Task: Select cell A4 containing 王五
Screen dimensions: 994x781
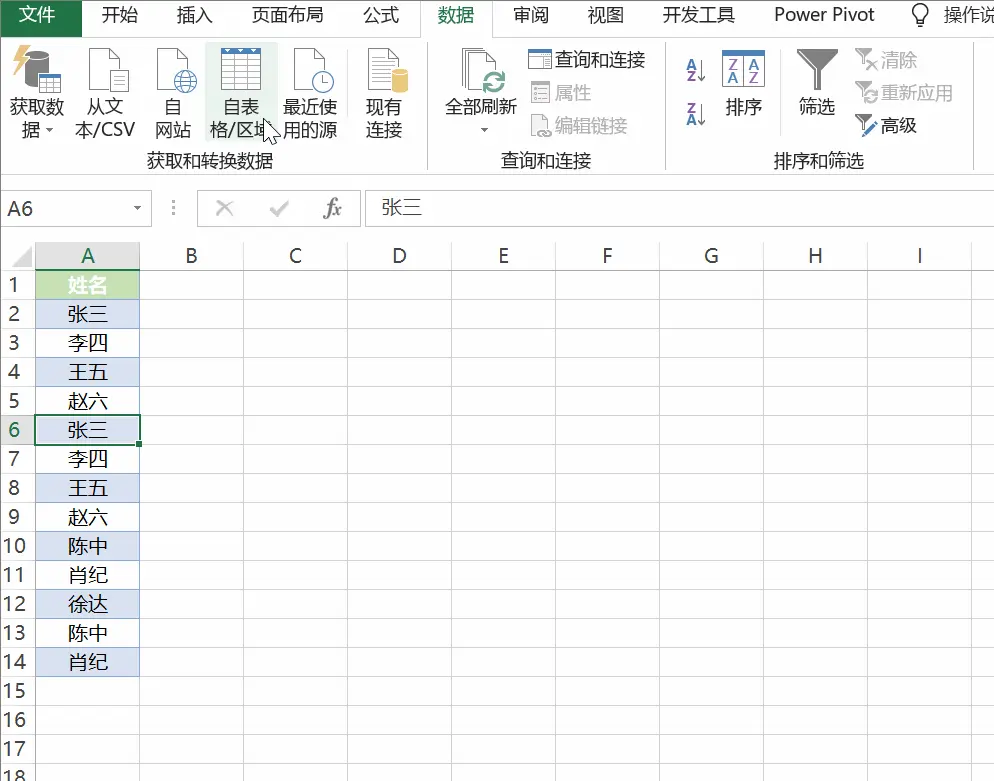Action: coord(87,372)
